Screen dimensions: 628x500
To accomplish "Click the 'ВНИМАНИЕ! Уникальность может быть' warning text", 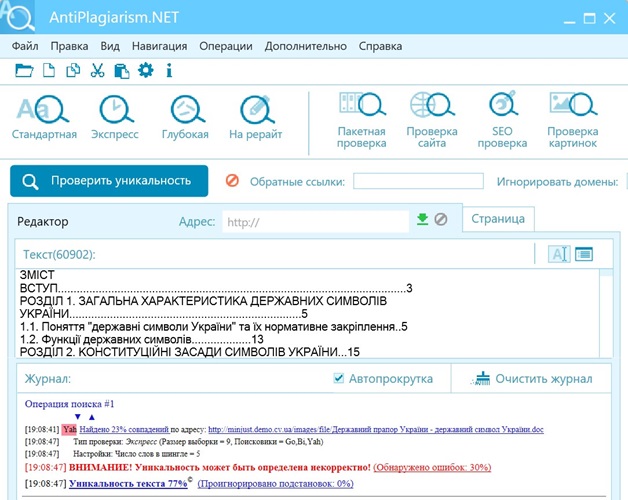I will tap(219, 467).
